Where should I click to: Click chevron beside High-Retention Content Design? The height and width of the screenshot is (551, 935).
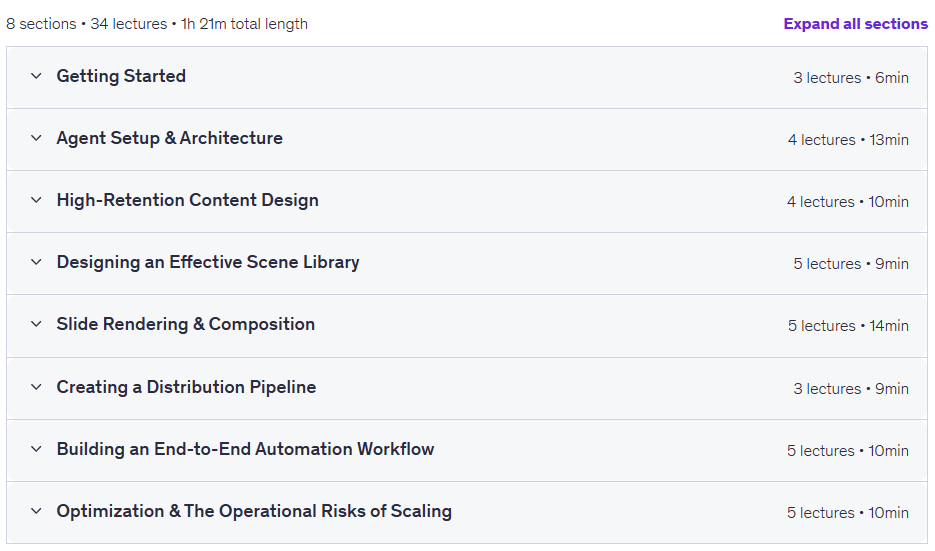36,200
